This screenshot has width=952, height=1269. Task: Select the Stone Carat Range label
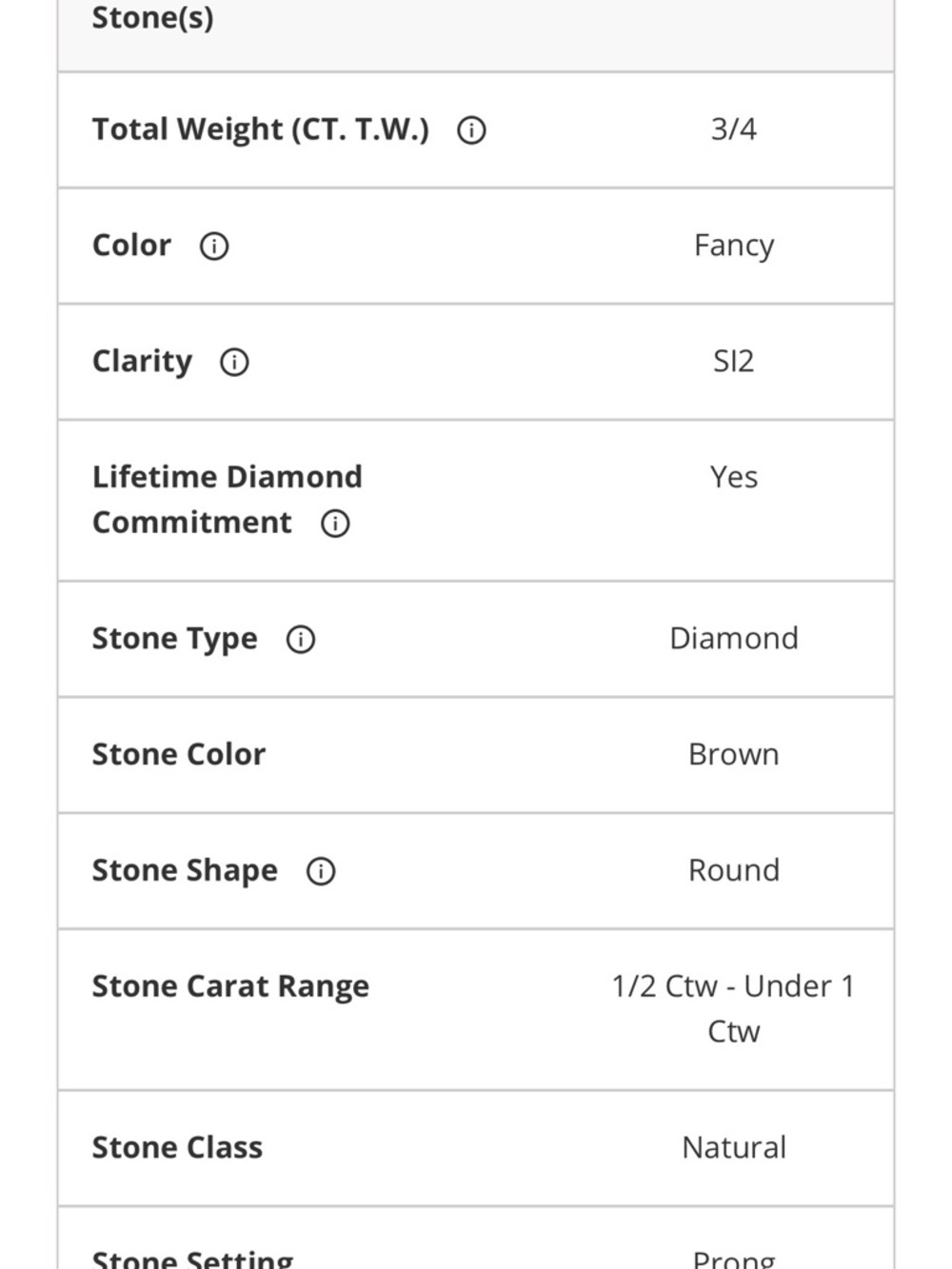(229, 987)
